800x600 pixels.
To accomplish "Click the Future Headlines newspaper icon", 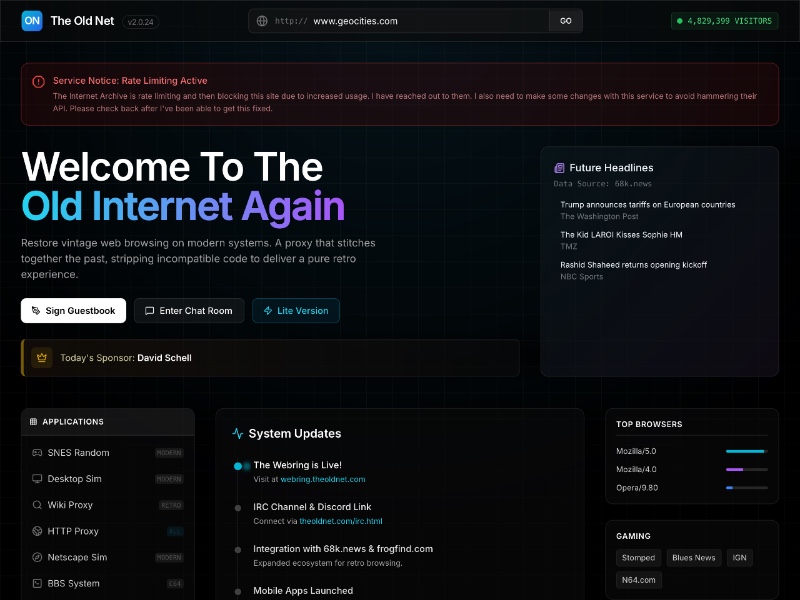I will [560, 168].
